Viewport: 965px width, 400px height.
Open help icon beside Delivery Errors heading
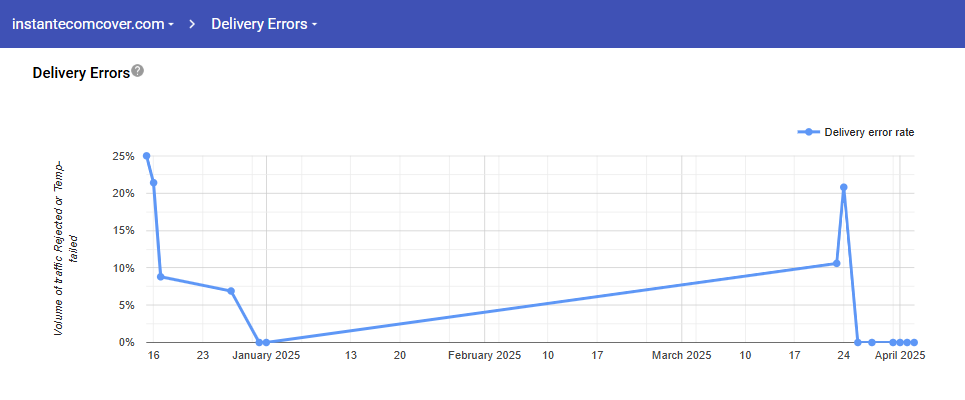pyautogui.click(x=138, y=71)
